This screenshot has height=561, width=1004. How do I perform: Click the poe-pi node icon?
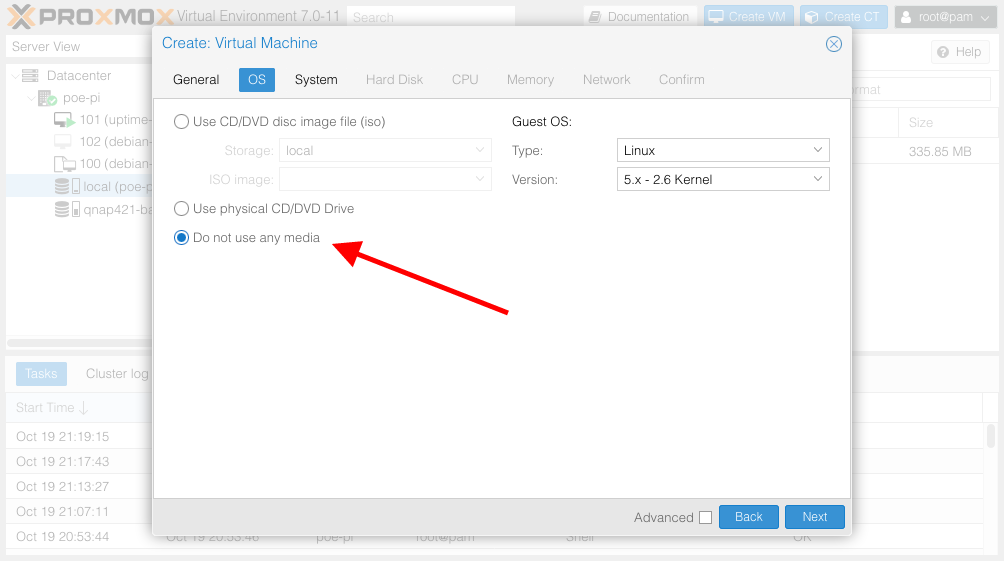click(47, 98)
